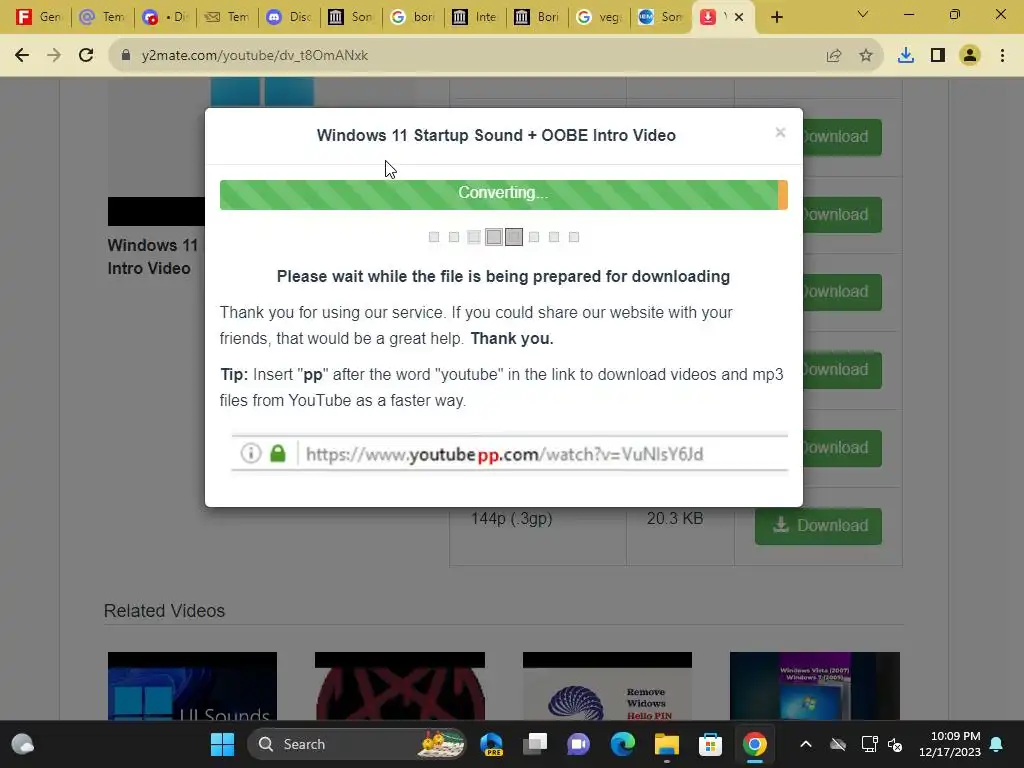Open the Windows Start menu
The image size is (1024, 768).
tap(222, 744)
